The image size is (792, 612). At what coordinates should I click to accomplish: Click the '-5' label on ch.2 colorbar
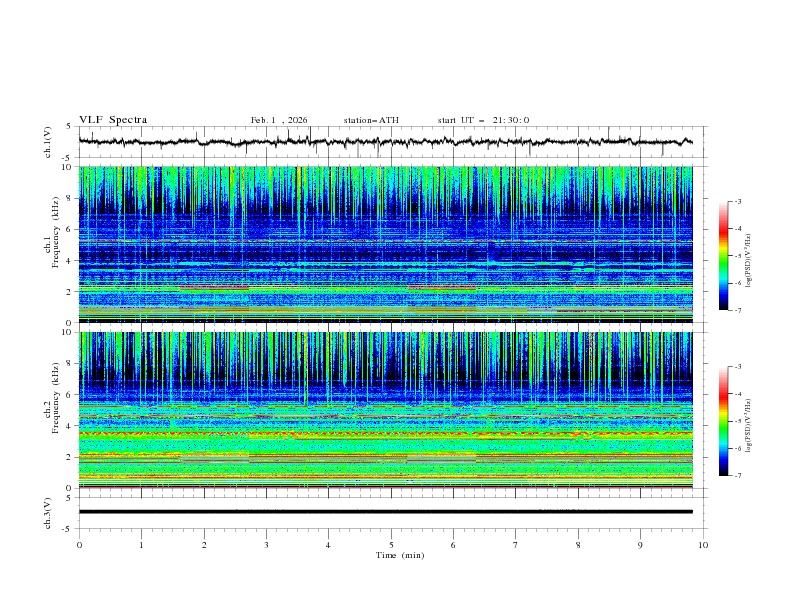click(738, 421)
